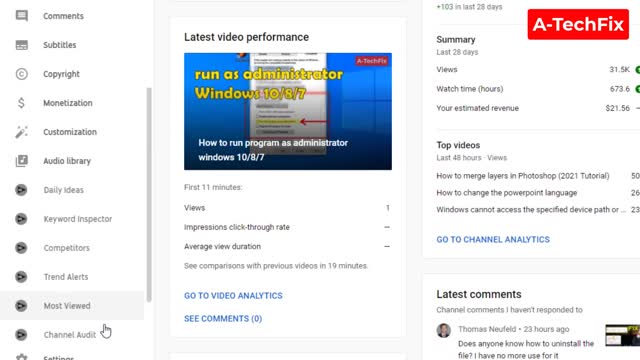The width and height of the screenshot is (640, 360).
Task: Click the Trend Alerts round icon
Action: coord(21,277)
